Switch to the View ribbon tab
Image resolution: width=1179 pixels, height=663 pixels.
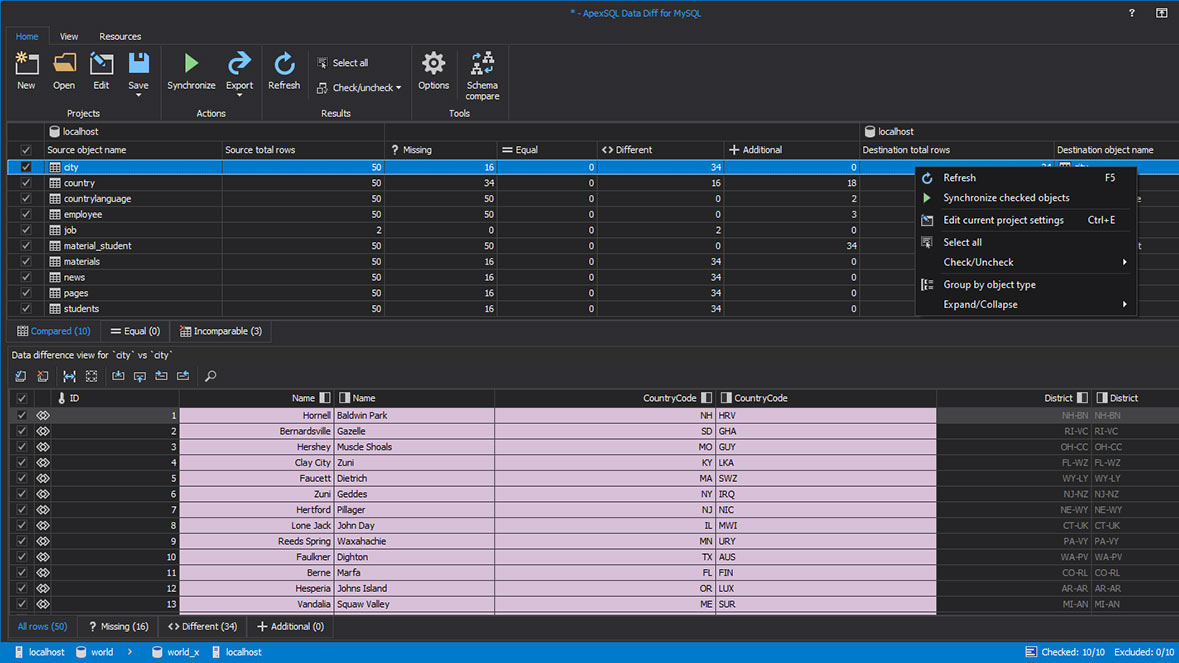[68, 36]
